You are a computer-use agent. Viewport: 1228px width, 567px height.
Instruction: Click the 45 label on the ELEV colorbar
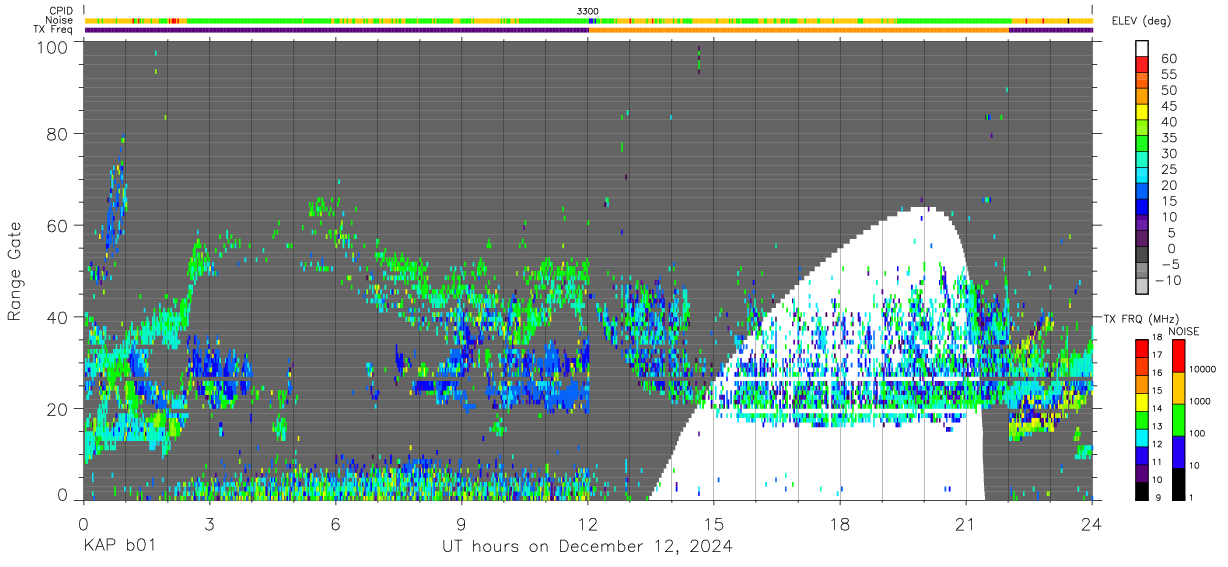click(1169, 106)
